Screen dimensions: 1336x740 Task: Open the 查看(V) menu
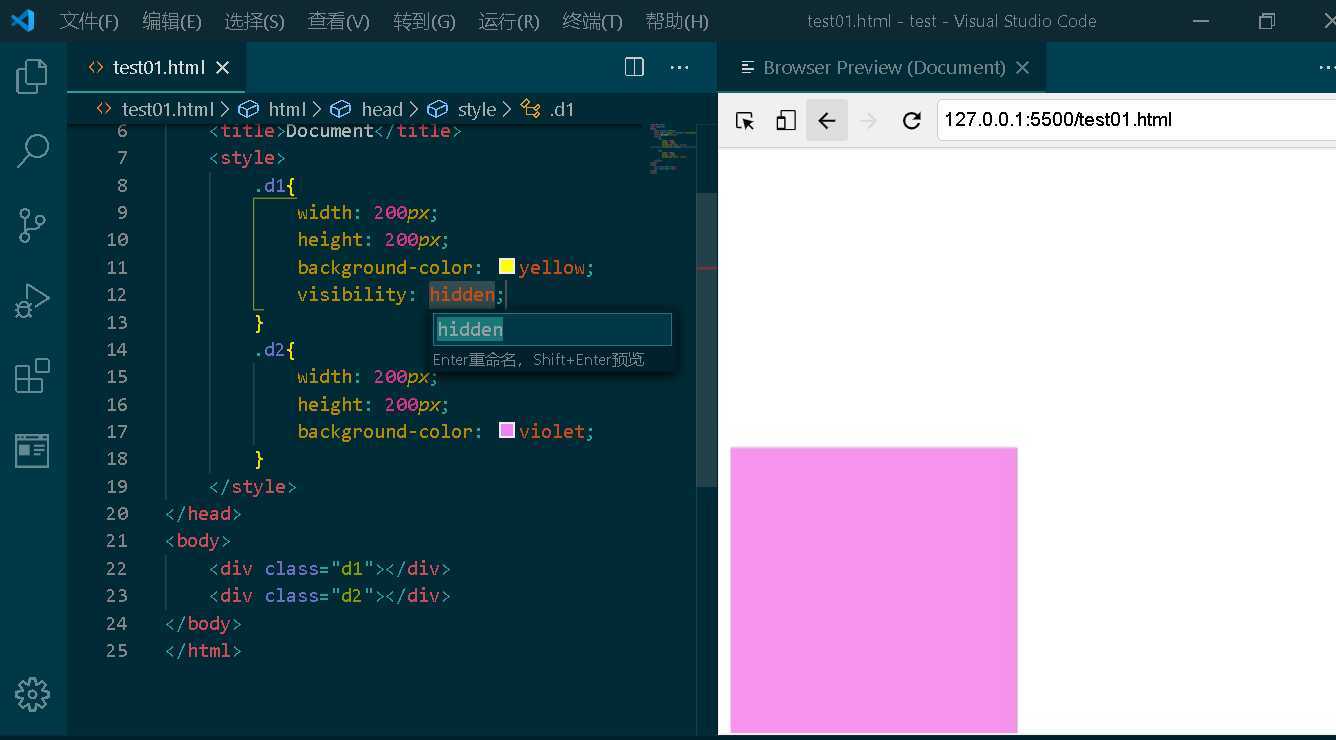coord(339,21)
